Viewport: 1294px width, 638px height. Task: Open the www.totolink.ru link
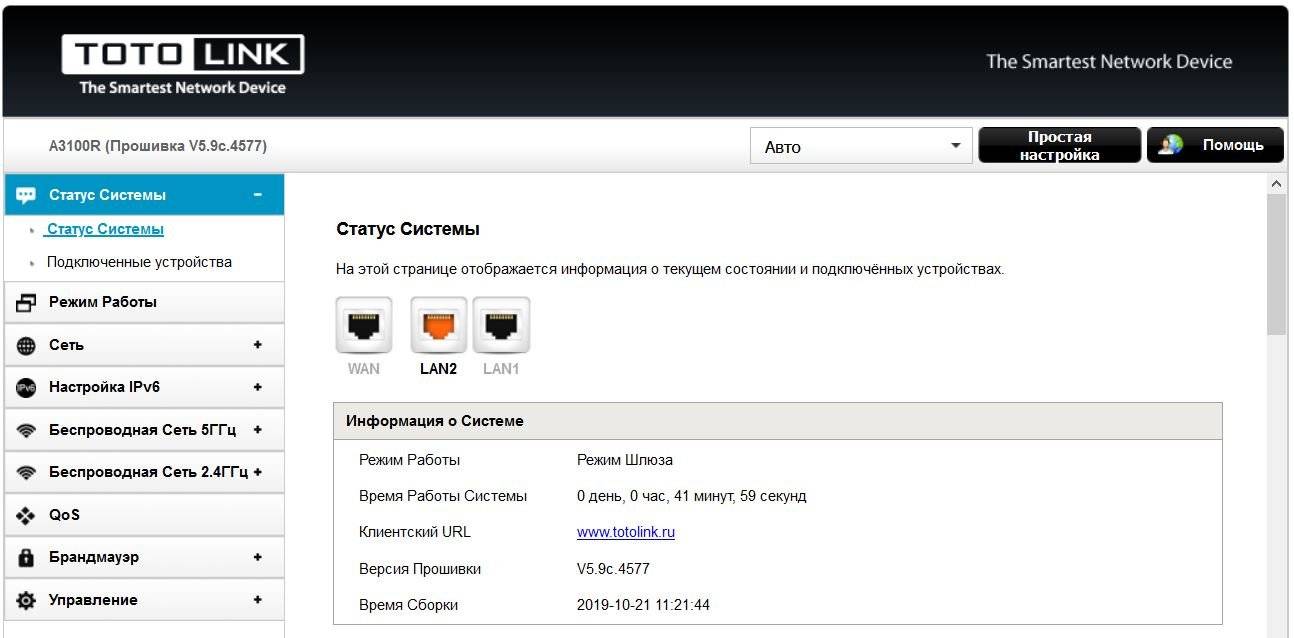(625, 532)
